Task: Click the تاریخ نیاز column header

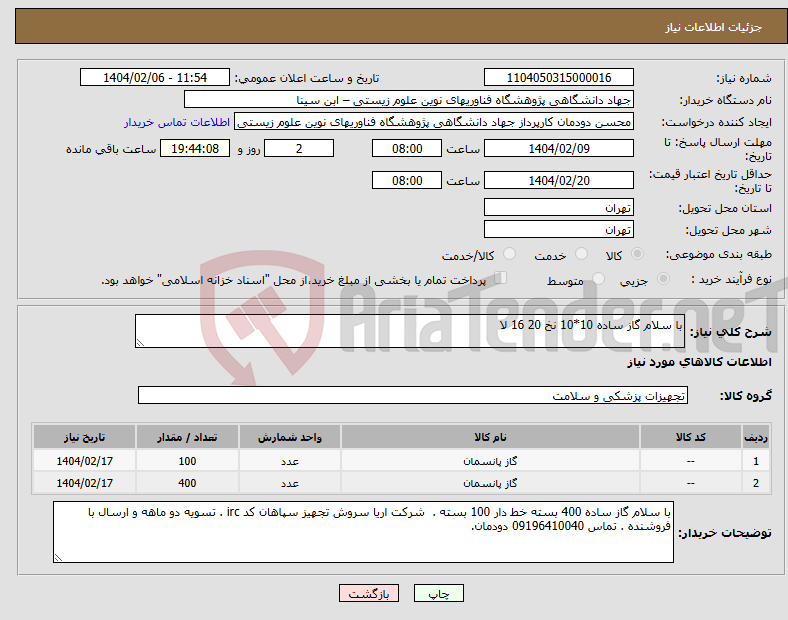Action: pyautogui.click(x=84, y=437)
